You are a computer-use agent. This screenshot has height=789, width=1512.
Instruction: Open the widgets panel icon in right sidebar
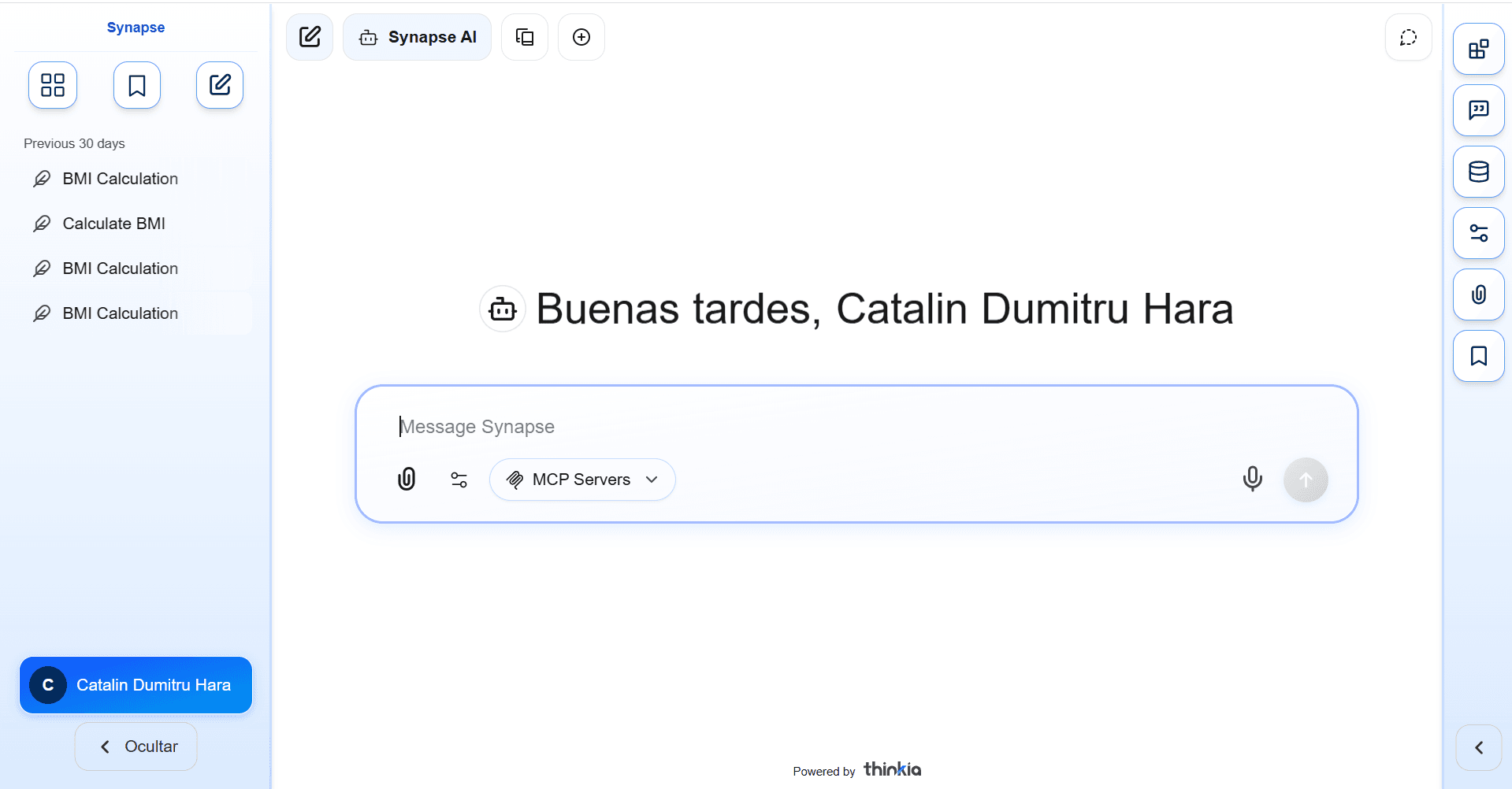[x=1479, y=49]
